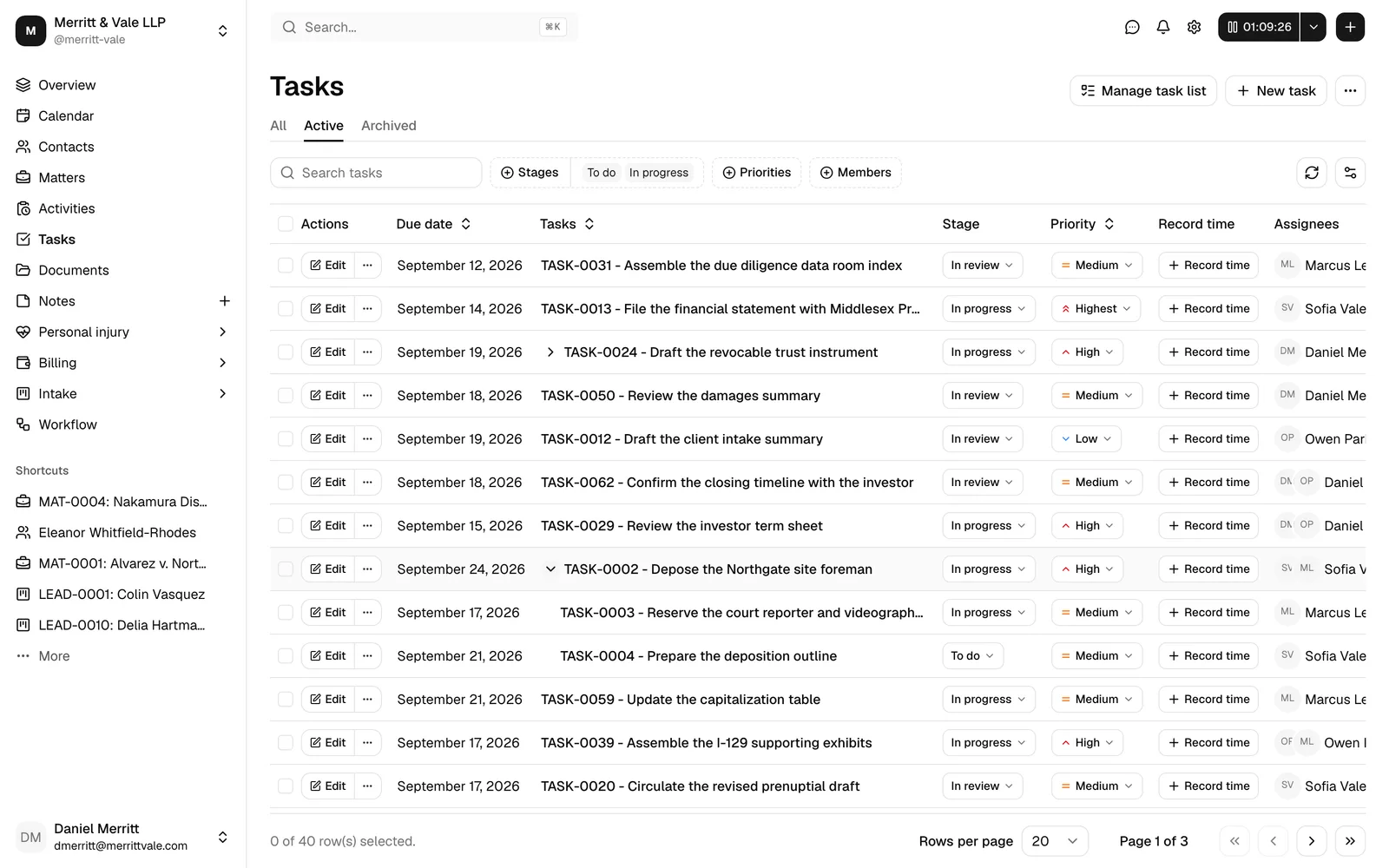Open row actions menu for TASK-0050
The image size is (1389, 868).
pos(367,396)
